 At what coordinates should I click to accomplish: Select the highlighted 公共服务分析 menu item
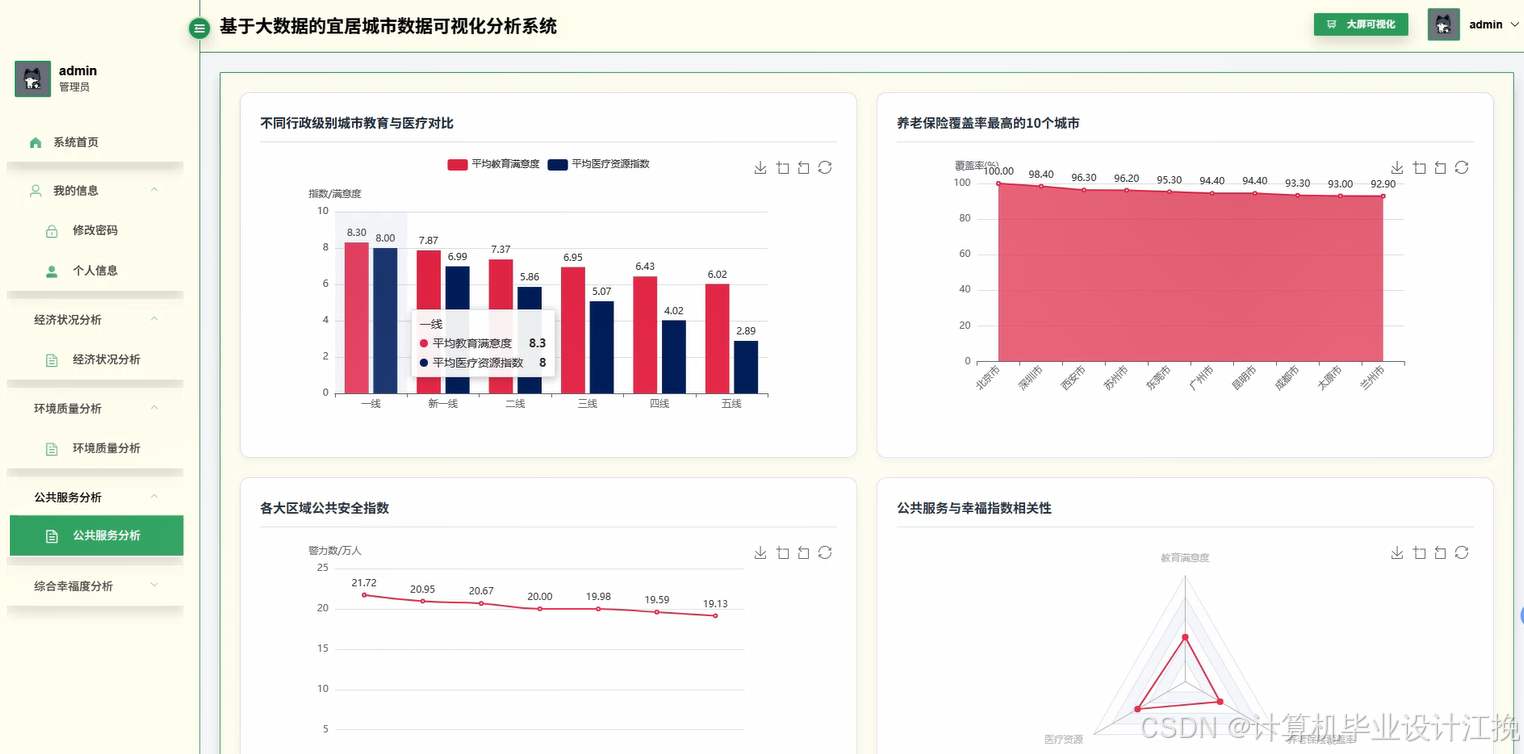point(96,535)
